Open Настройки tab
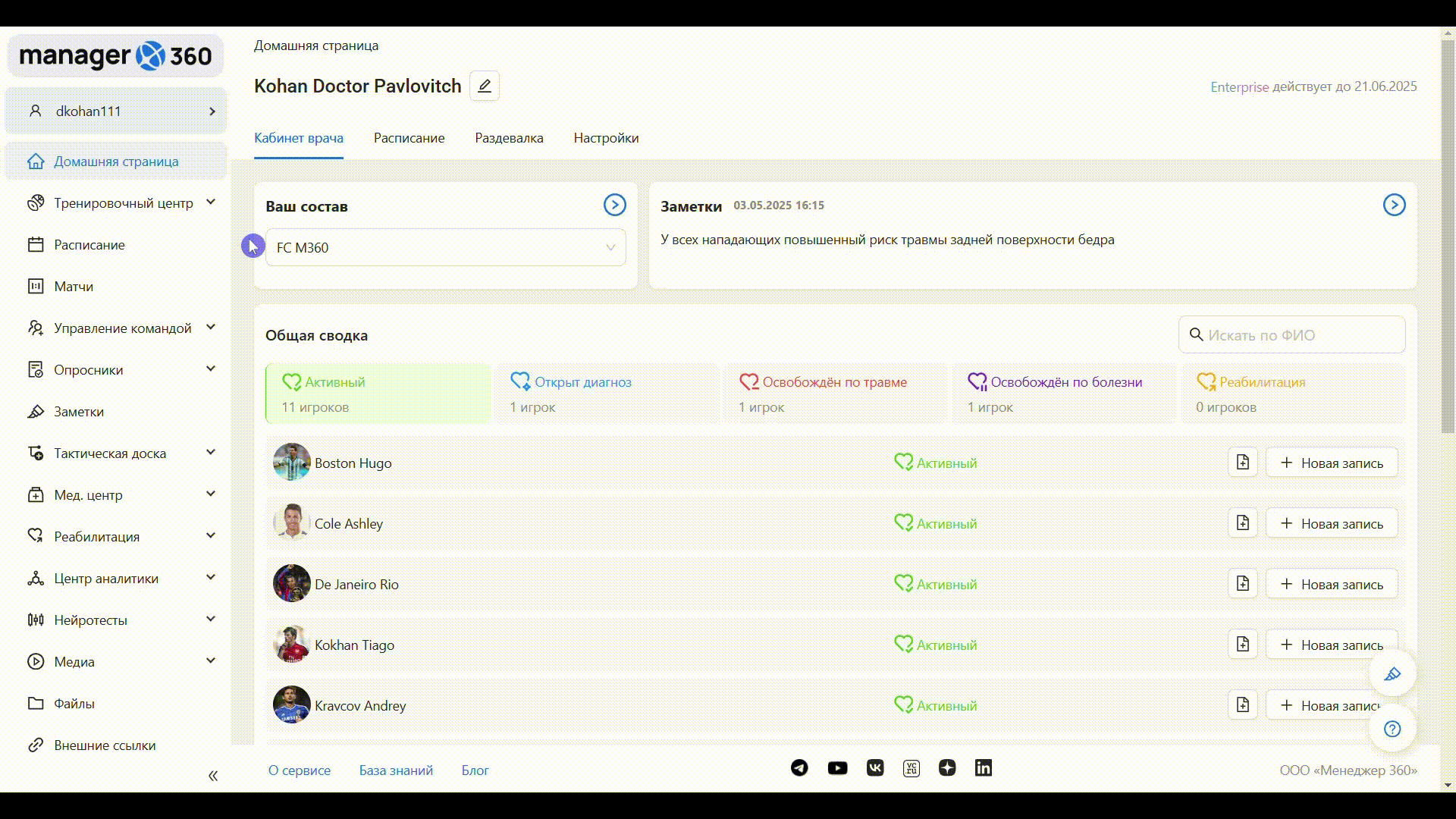The width and height of the screenshot is (1456, 819). (606, 138)
